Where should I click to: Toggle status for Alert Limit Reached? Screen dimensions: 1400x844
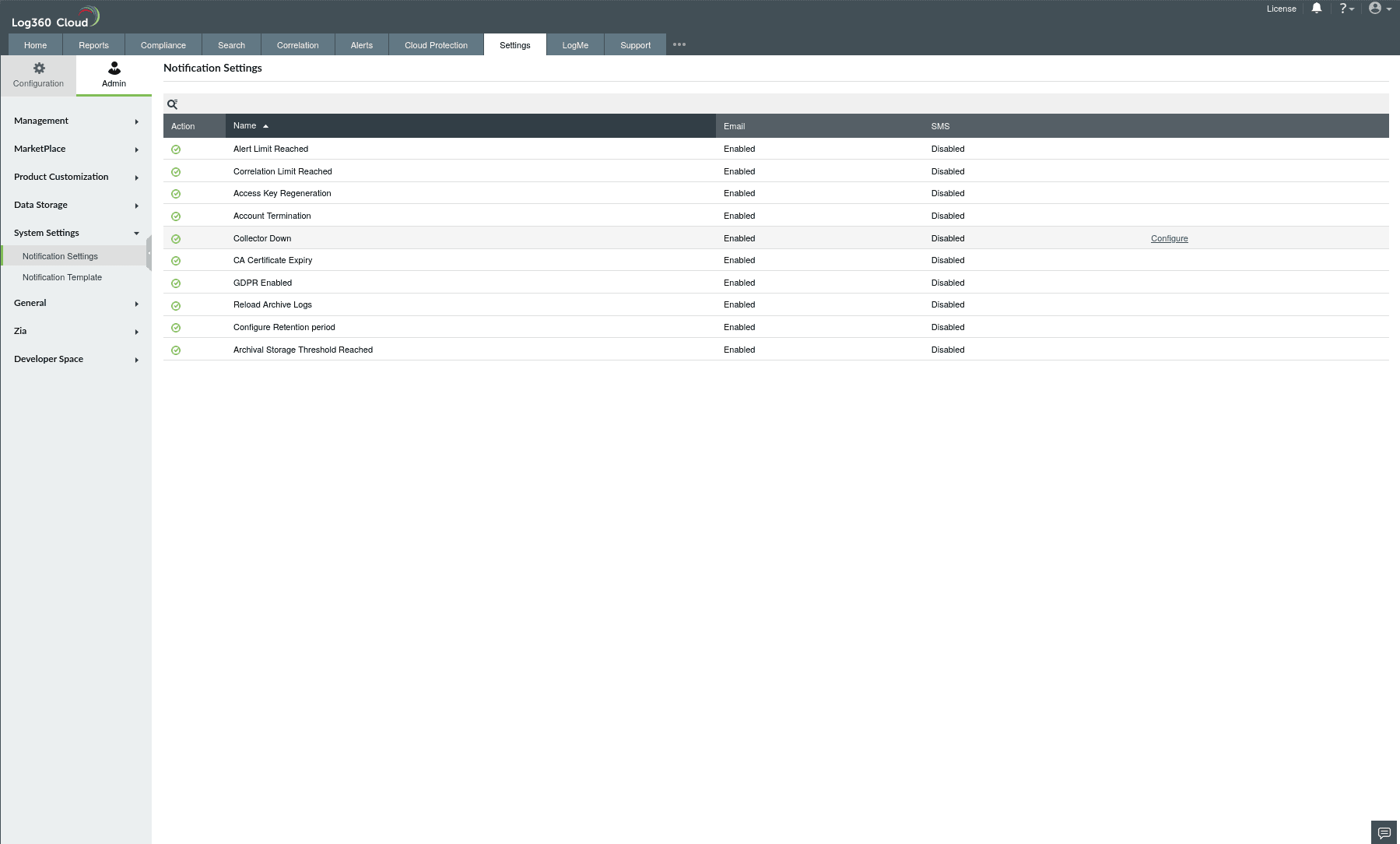tap(176, 149)
